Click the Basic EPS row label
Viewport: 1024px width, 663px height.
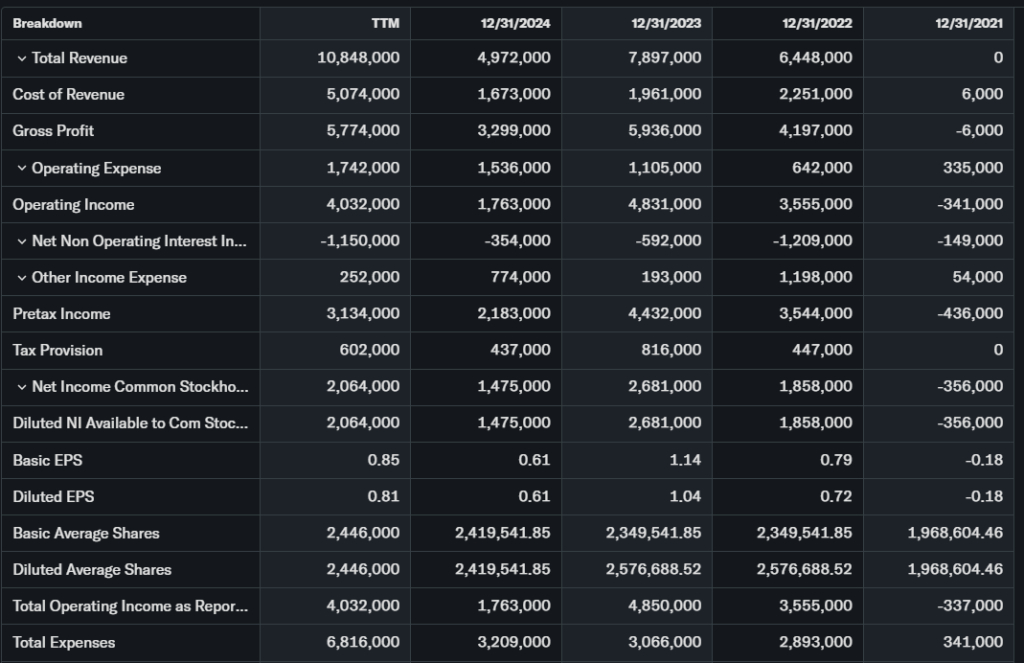click(47, 460)
